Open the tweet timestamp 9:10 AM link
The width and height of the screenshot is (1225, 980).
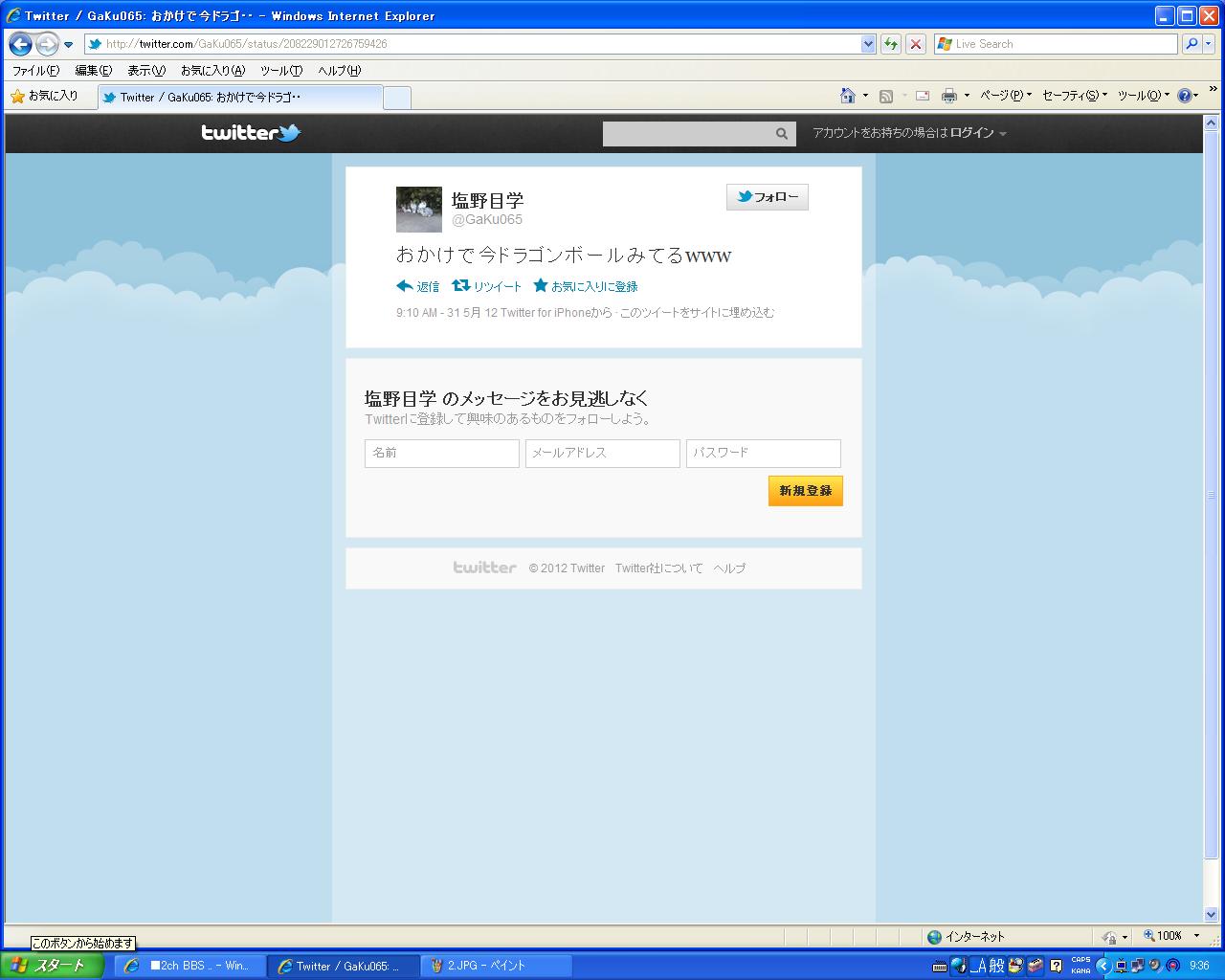click(446, 313)
